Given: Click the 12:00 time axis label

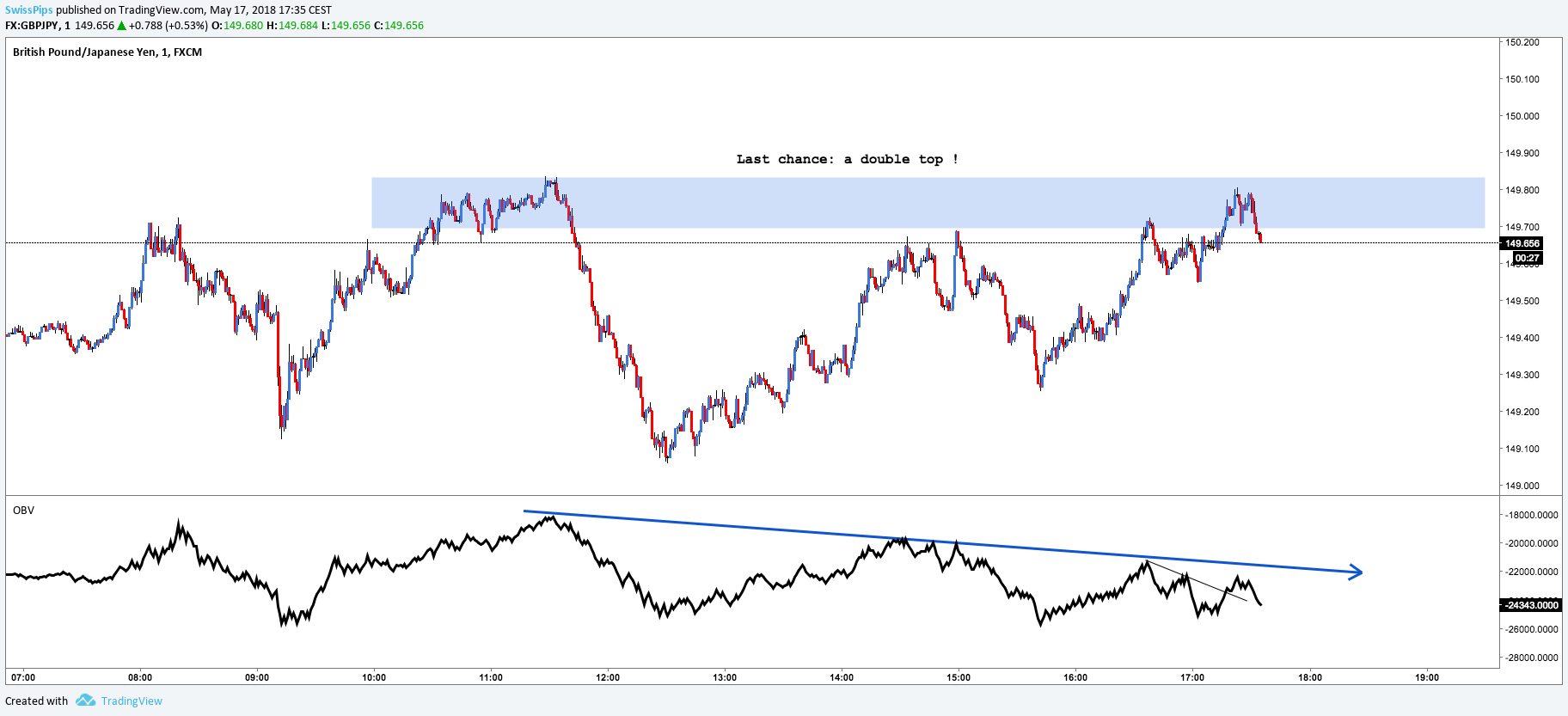Looking at the screenshot, I should tap(608, 677).
